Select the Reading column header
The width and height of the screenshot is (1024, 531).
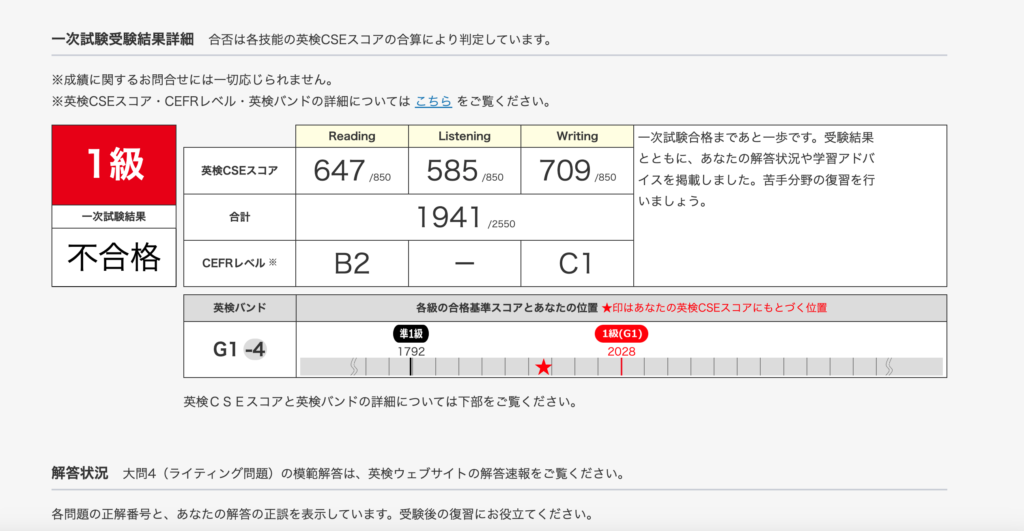[351, 136]
